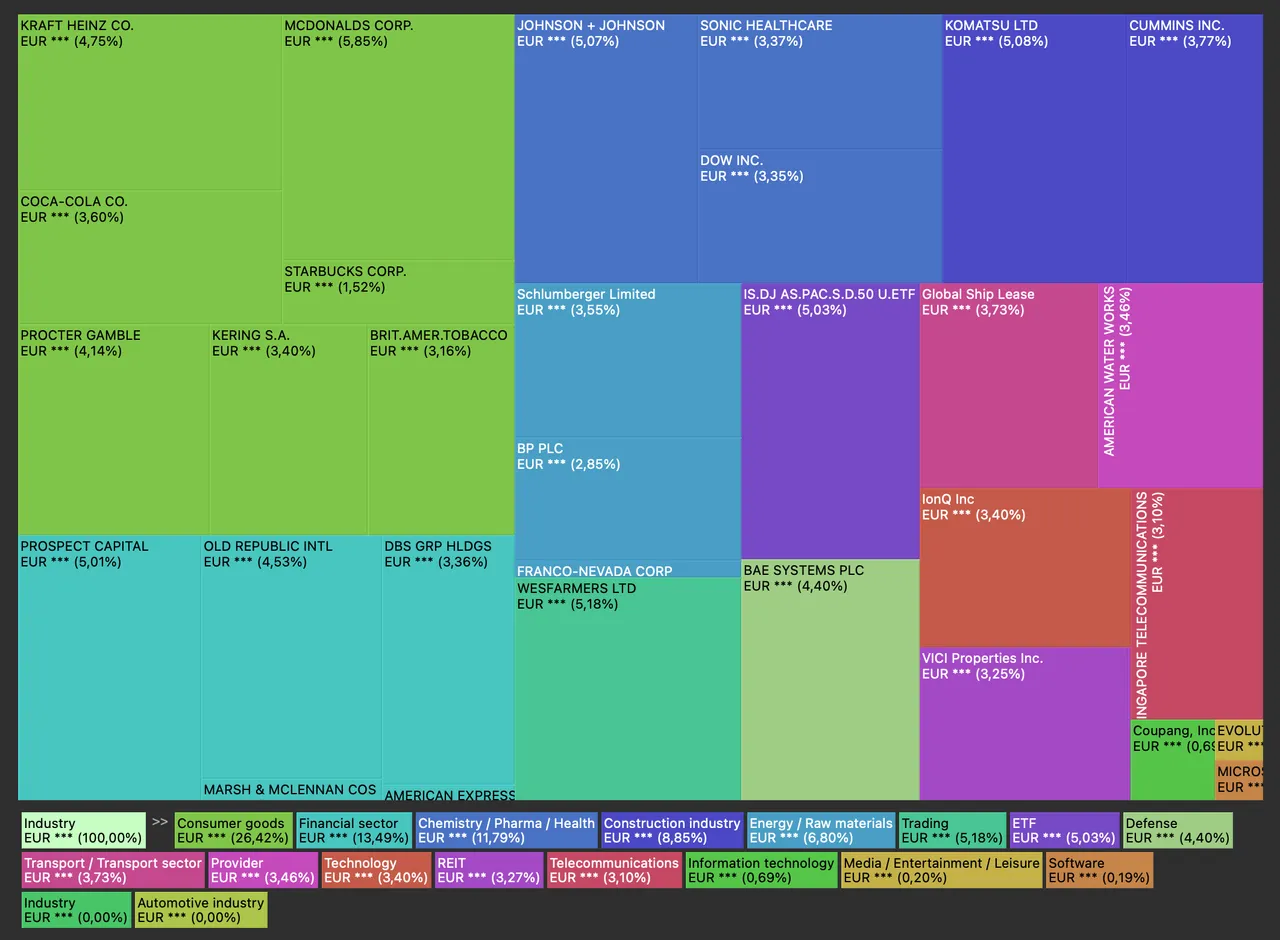Click the Chemistry / Pharma / Health legend
The image size is (1280, 940).
(506, 830)
